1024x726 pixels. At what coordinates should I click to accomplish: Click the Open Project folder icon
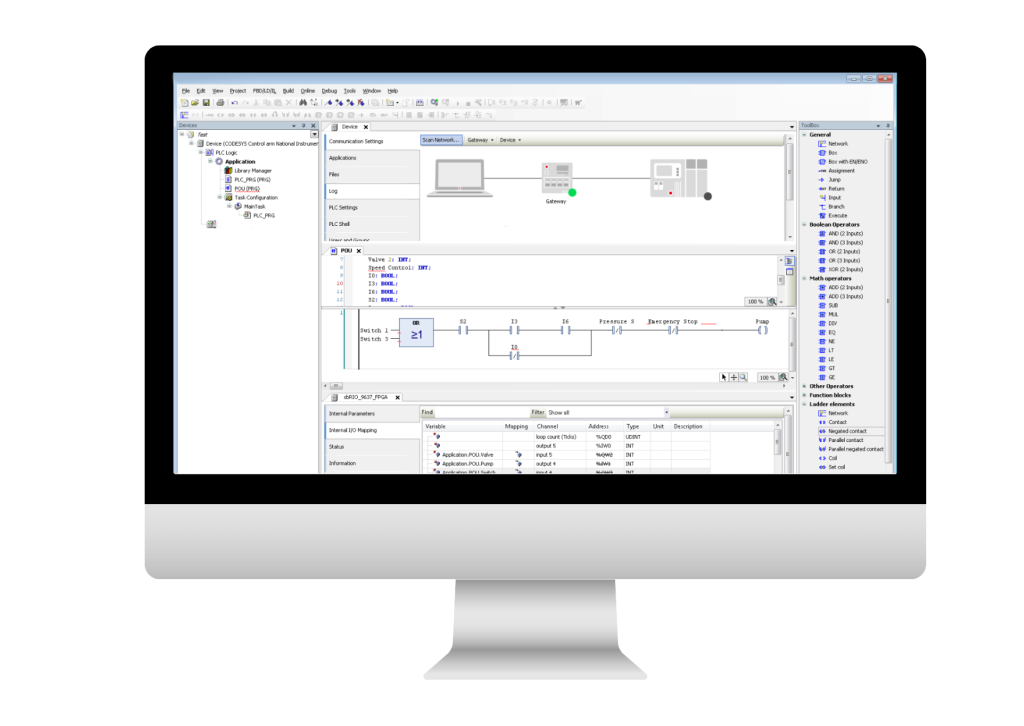point(195,103)
